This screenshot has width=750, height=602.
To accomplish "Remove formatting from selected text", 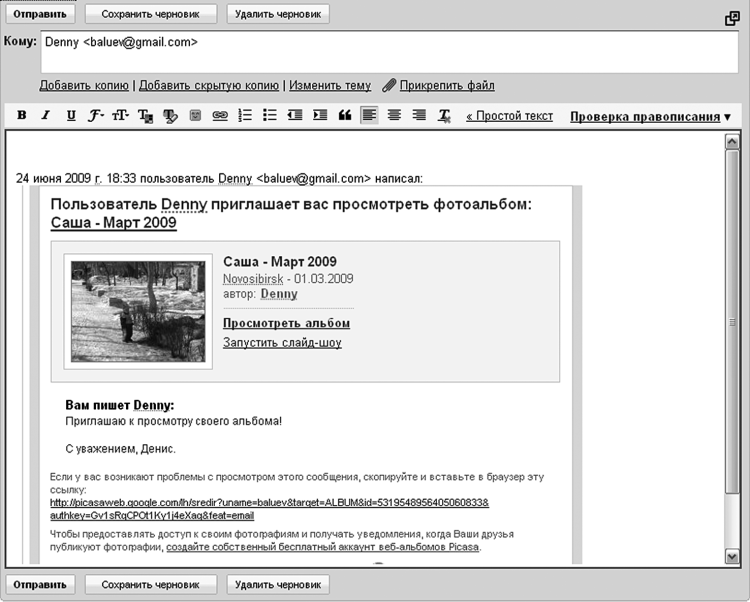I will [444, 116].
